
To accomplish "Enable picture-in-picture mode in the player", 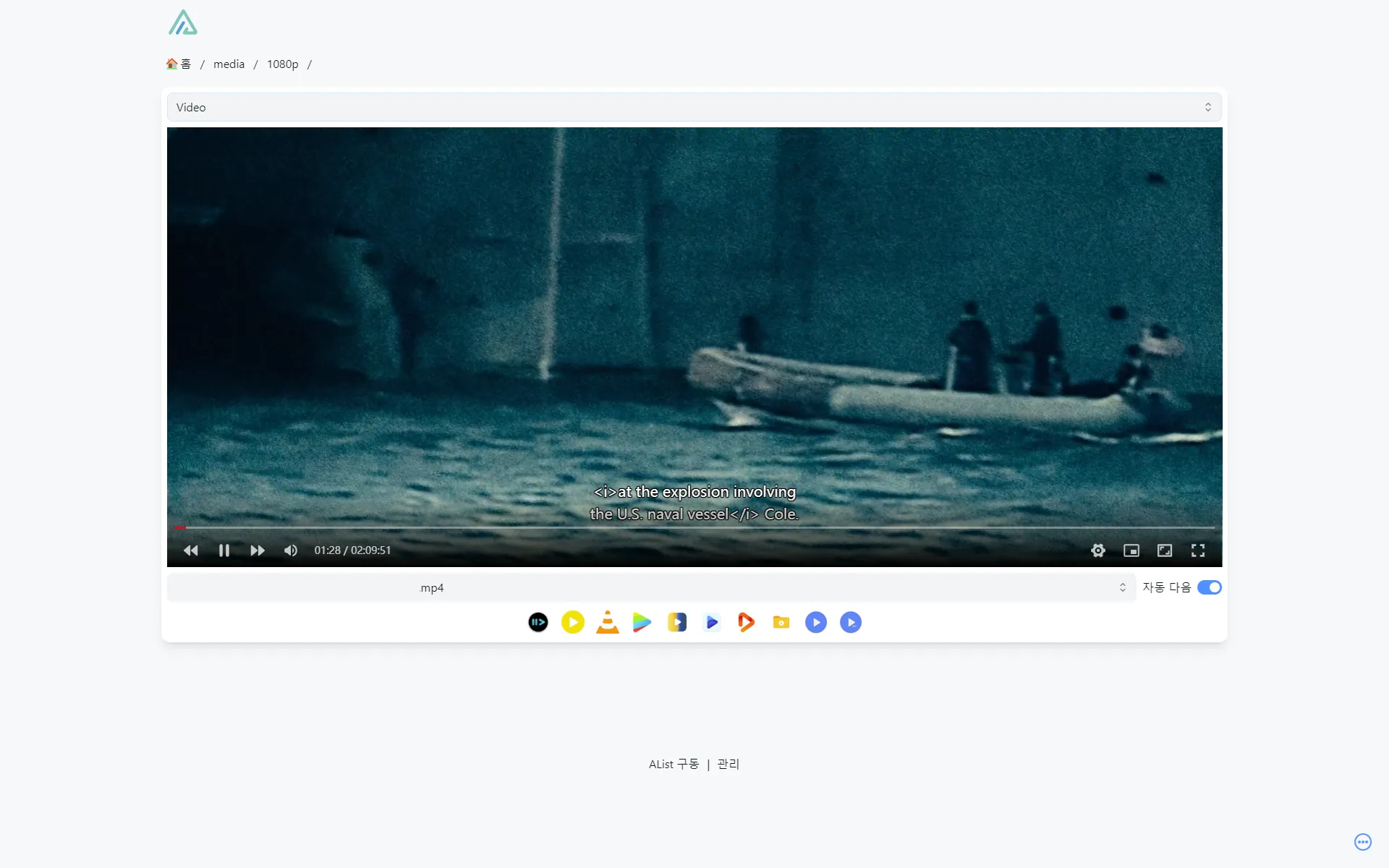I will pos(1131,550).
